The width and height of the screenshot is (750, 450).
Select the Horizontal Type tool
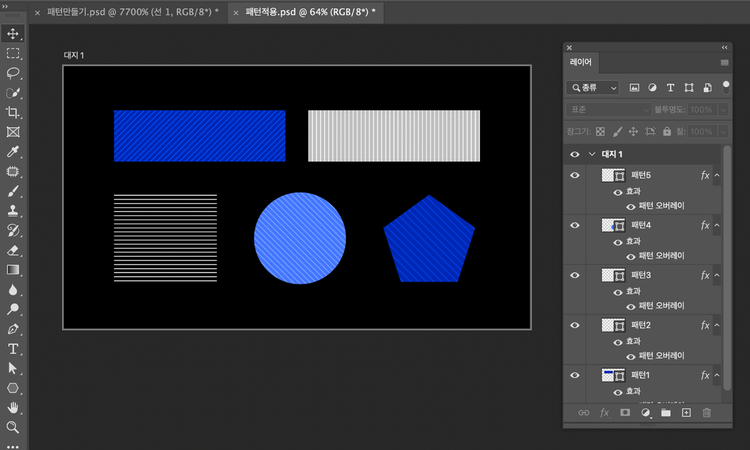pyautogui.click(x=14, y=349)
